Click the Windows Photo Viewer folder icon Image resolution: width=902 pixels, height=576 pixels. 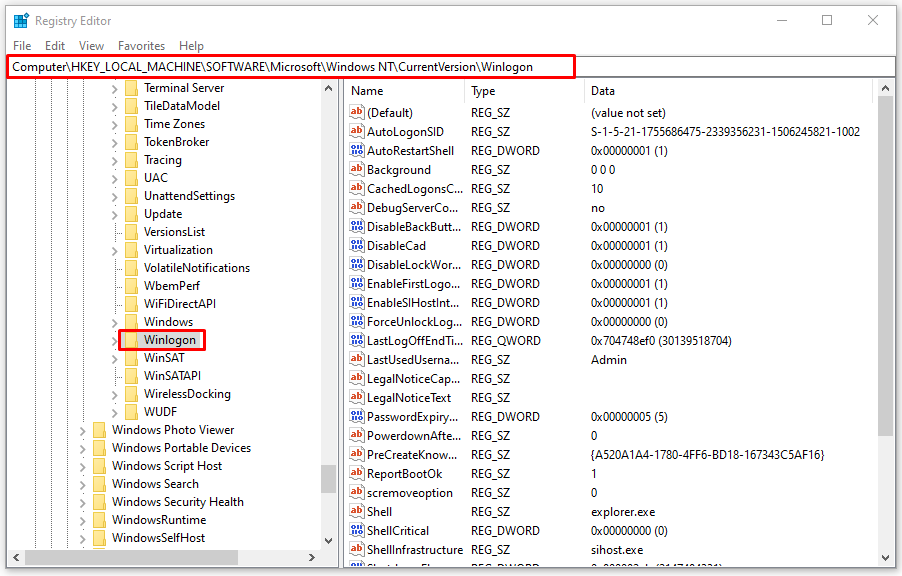pyautogui.click(x=100, y=430)
